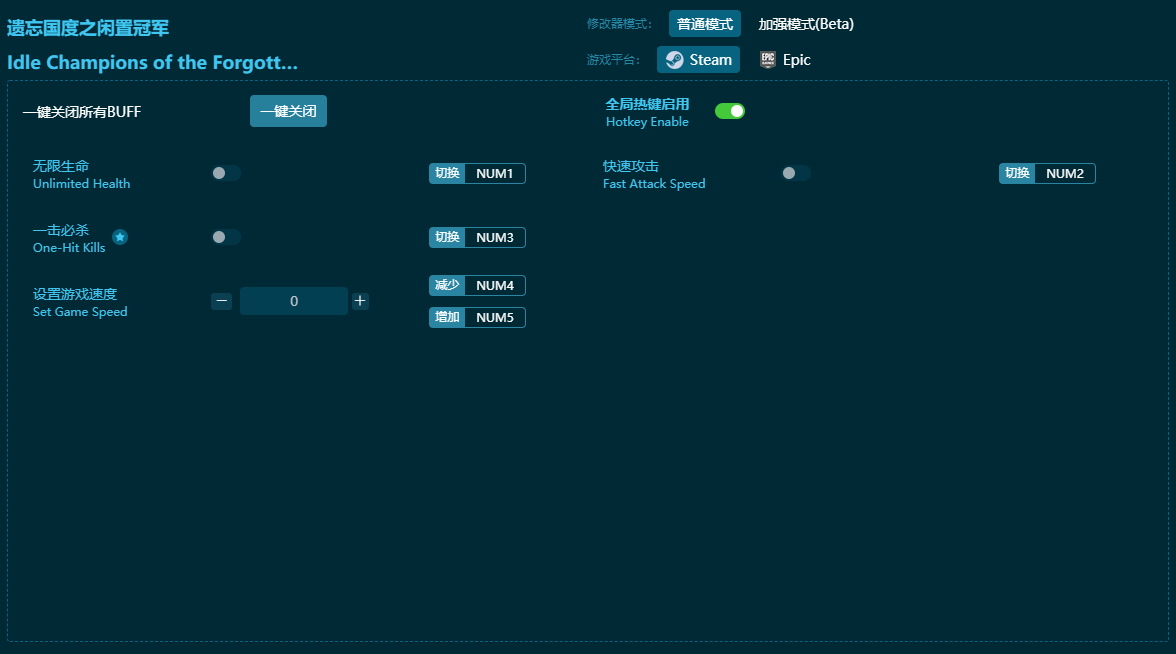Click the Set Game Speed label

point(80,303)
